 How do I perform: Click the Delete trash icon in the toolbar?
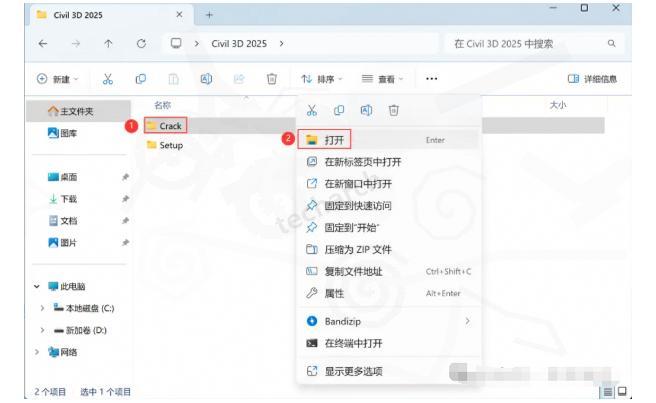point(272,79)
